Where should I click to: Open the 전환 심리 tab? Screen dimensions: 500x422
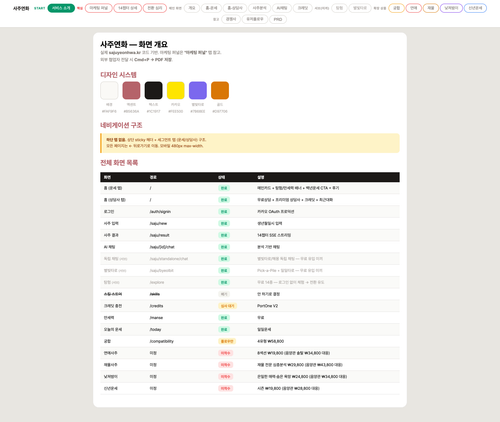pyautogui.click(x=155, y=8)
